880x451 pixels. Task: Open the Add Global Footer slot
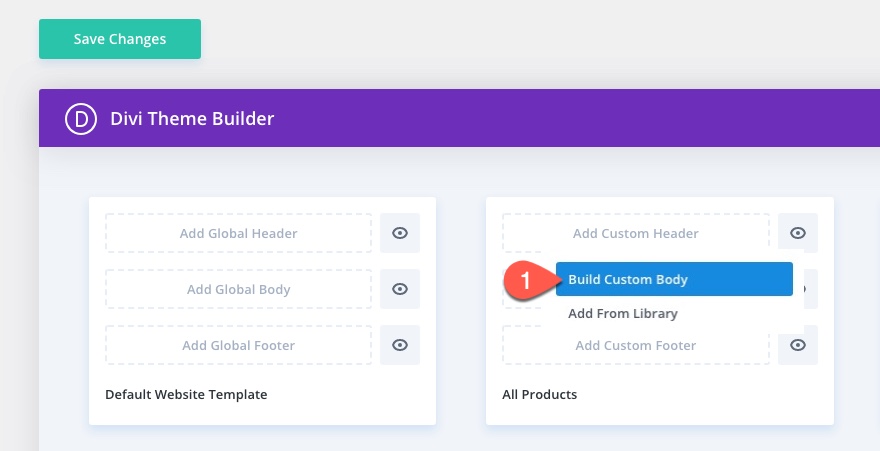[238, 345]
